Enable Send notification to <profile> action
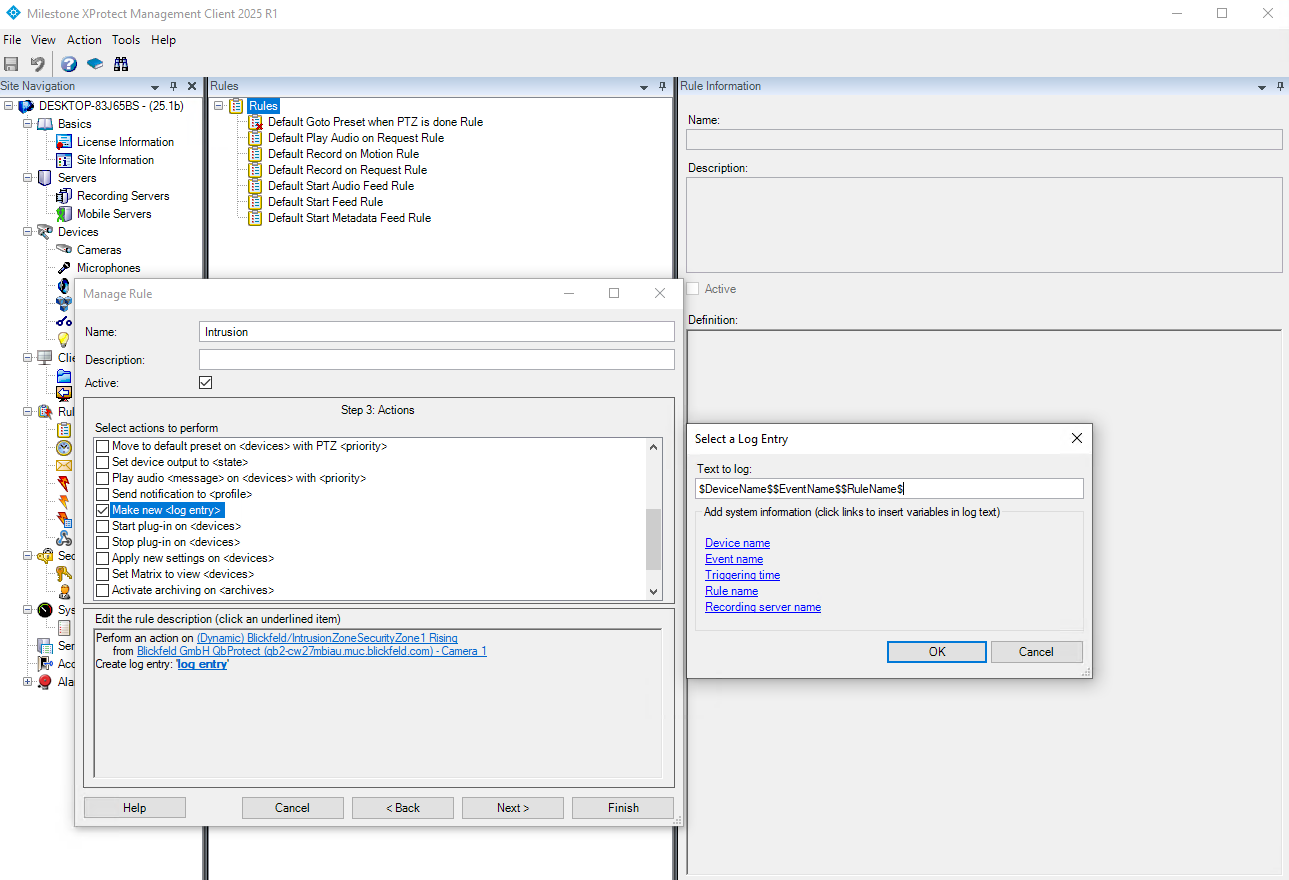 (102, 494)
